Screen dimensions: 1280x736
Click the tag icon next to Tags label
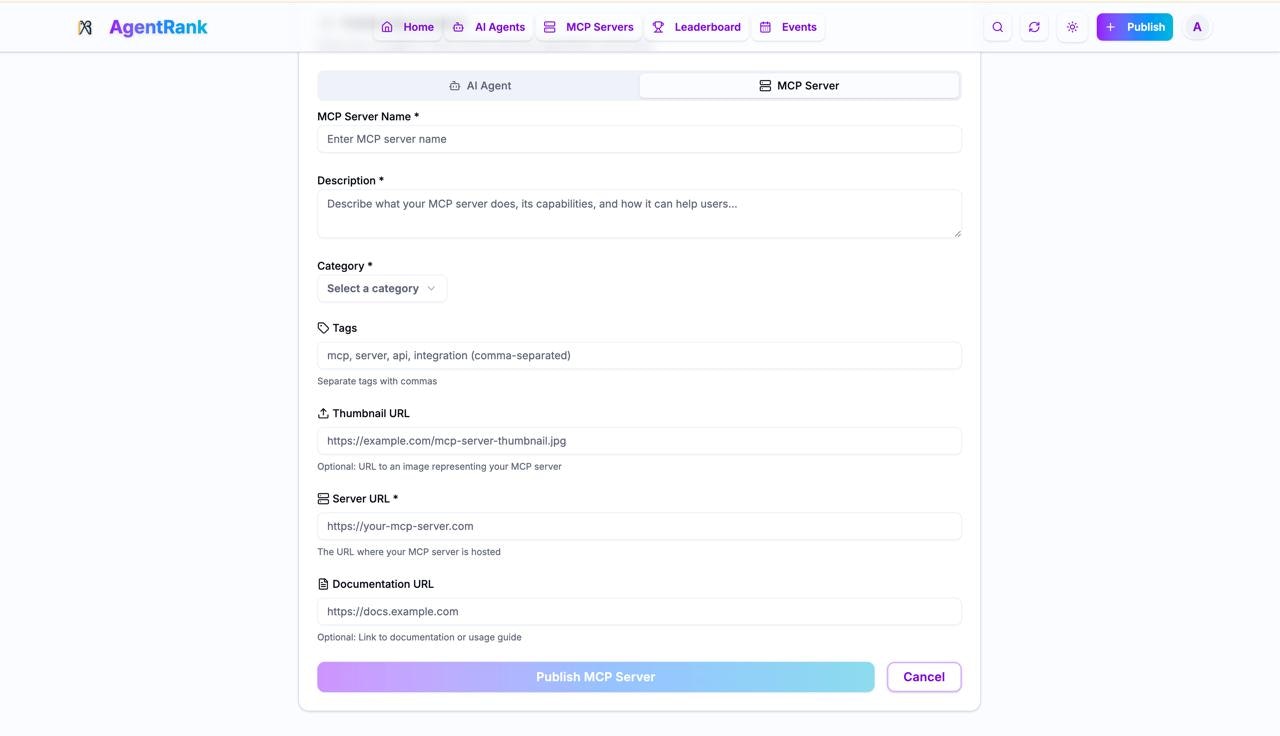tap(323, 327)
